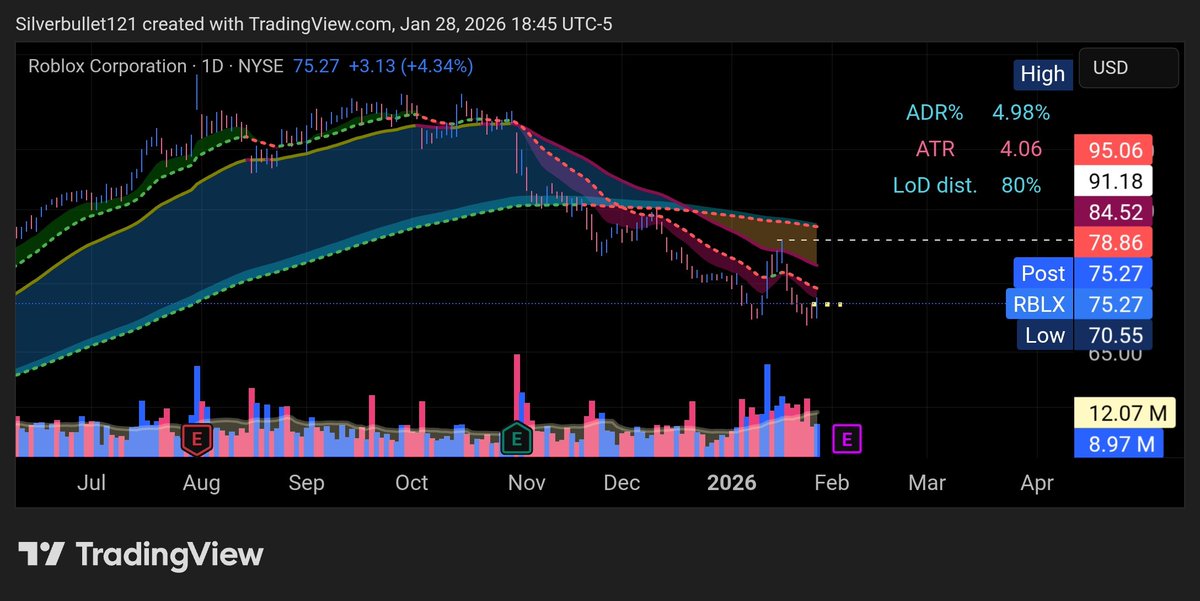The image size is (1200, 601).
Task: Click the green earnings E marker in November
Action: [516, 437]
